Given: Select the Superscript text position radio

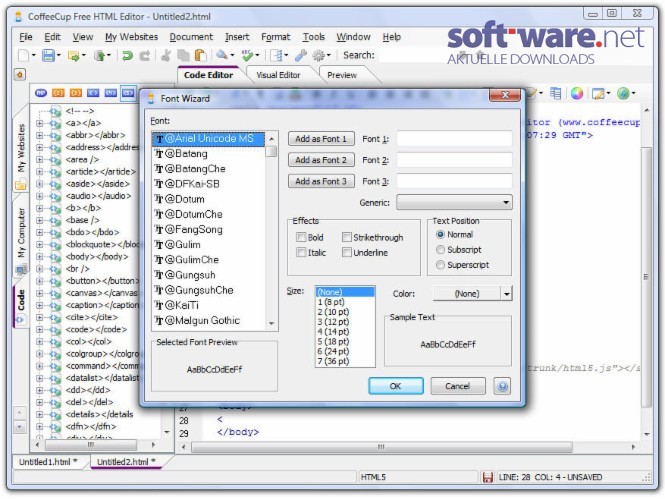Looking at the screenshot, I should [440, 265].
